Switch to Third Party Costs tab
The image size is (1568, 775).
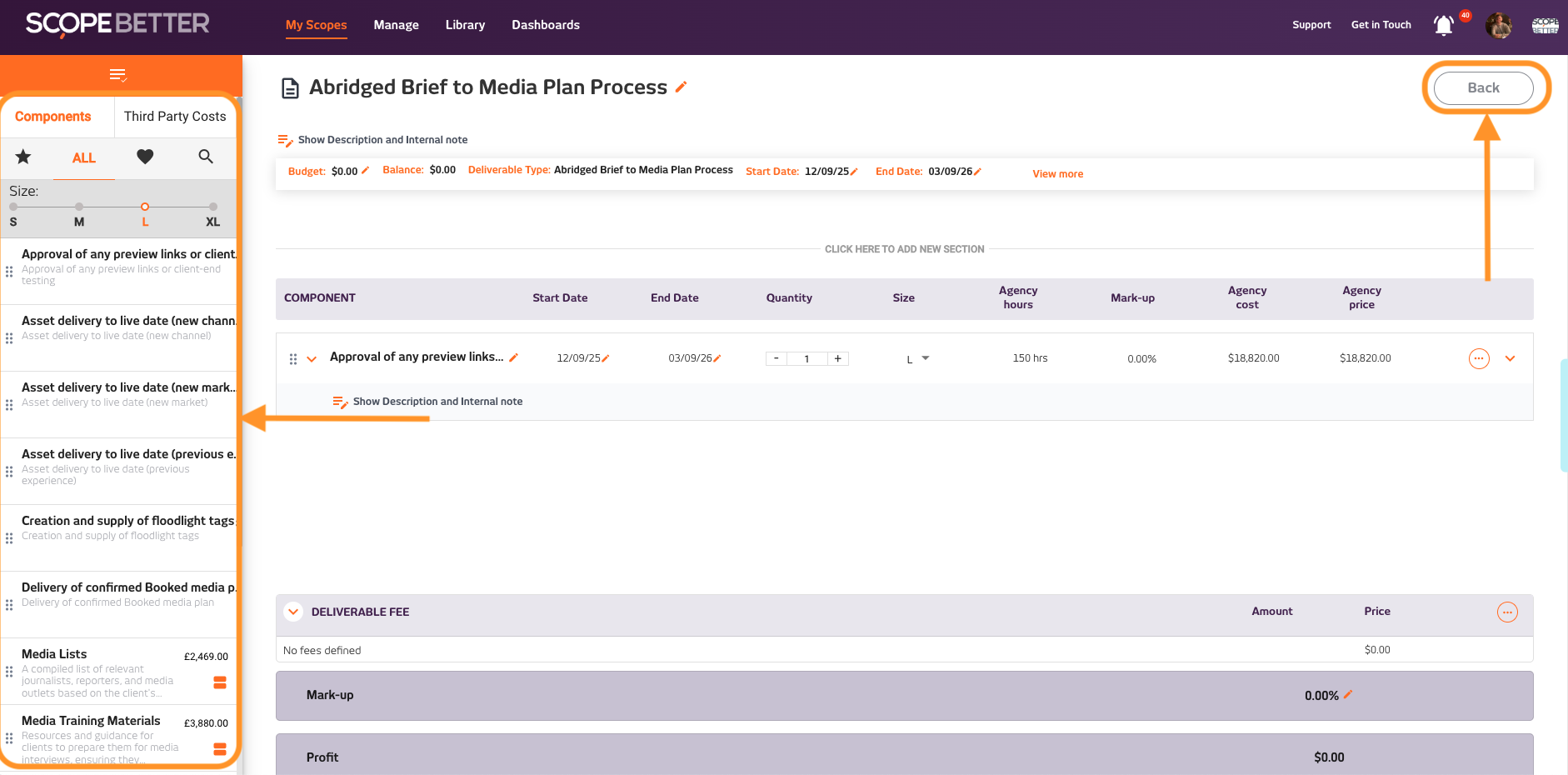point(175,117)
